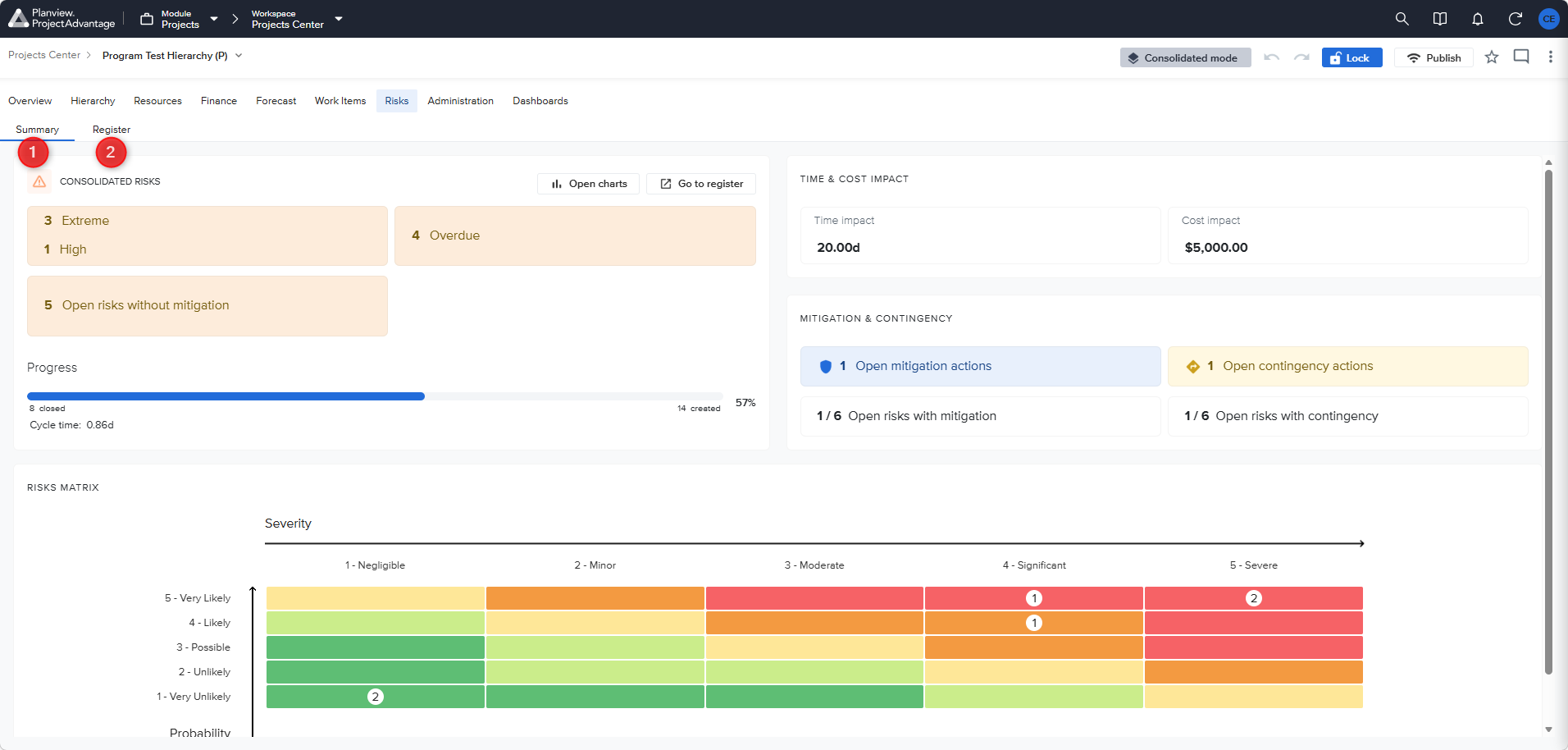This screenshot has height=750, width=1568.
Task: Toggle the Lock button
Action: [x=1351, y=57]
